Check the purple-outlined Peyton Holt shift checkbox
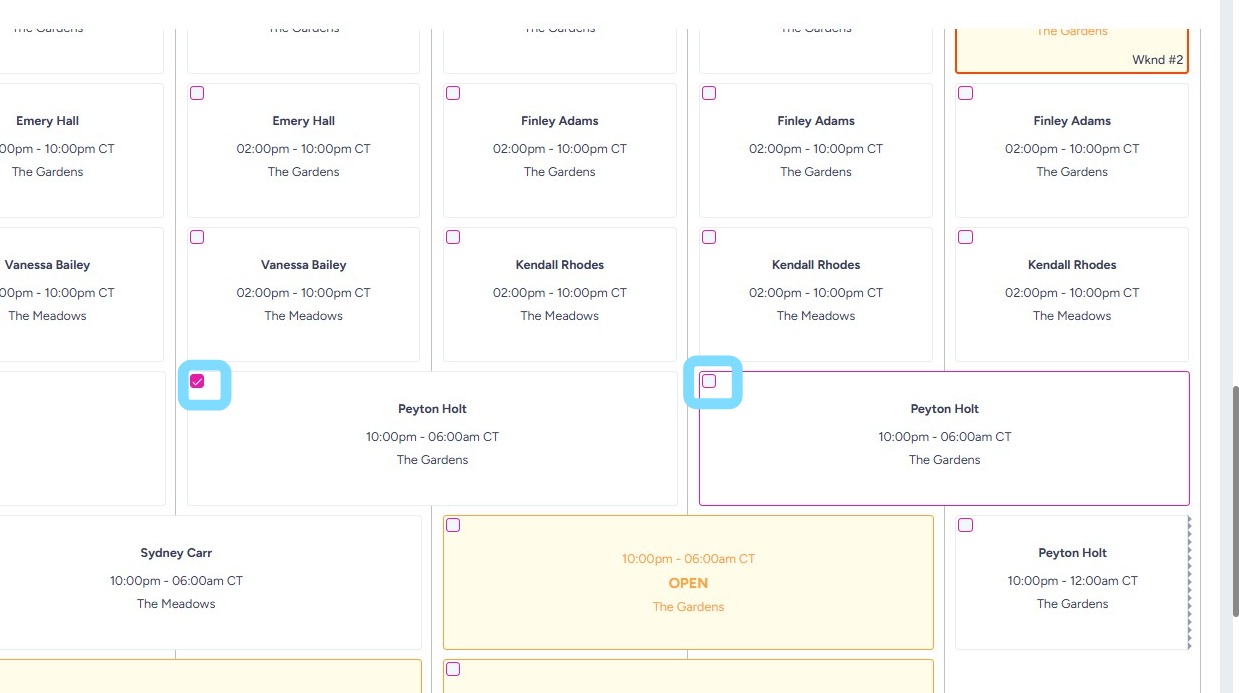Screen dimensions: 1239x693 click(709, 381)
